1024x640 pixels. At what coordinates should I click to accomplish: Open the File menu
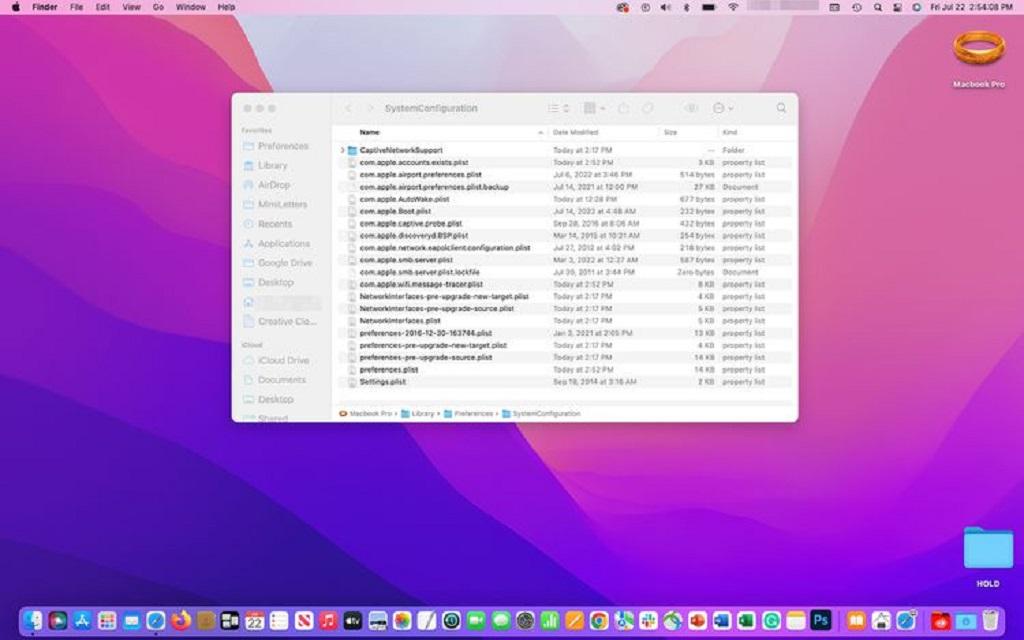76,7
